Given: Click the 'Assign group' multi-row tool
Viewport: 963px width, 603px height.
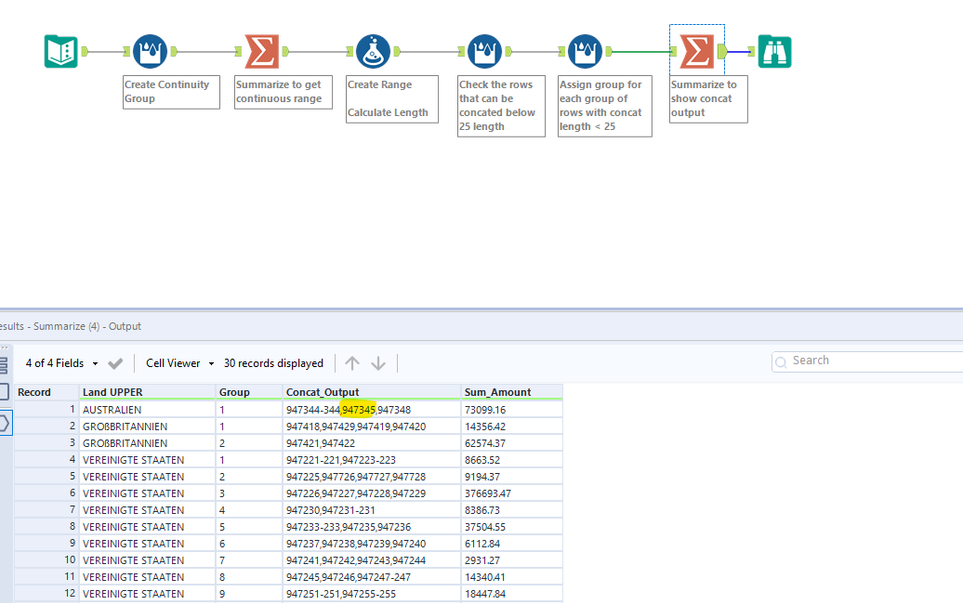Looking at the screenshot, I should point(585,51).
